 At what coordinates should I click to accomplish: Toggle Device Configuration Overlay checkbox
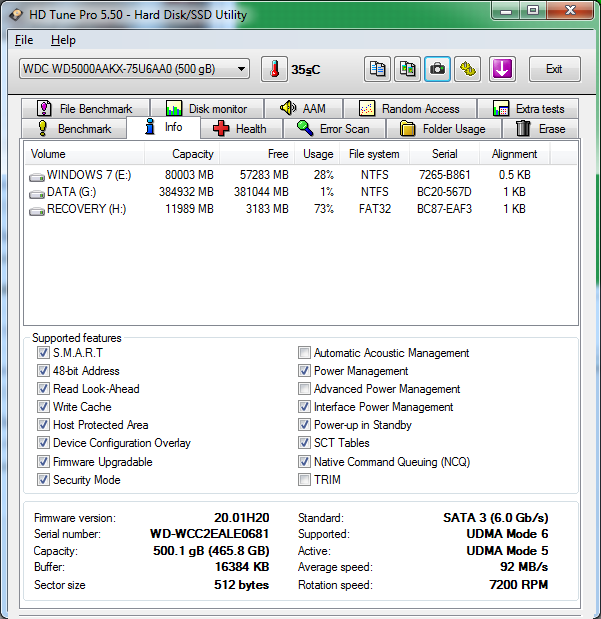(43, 443)
